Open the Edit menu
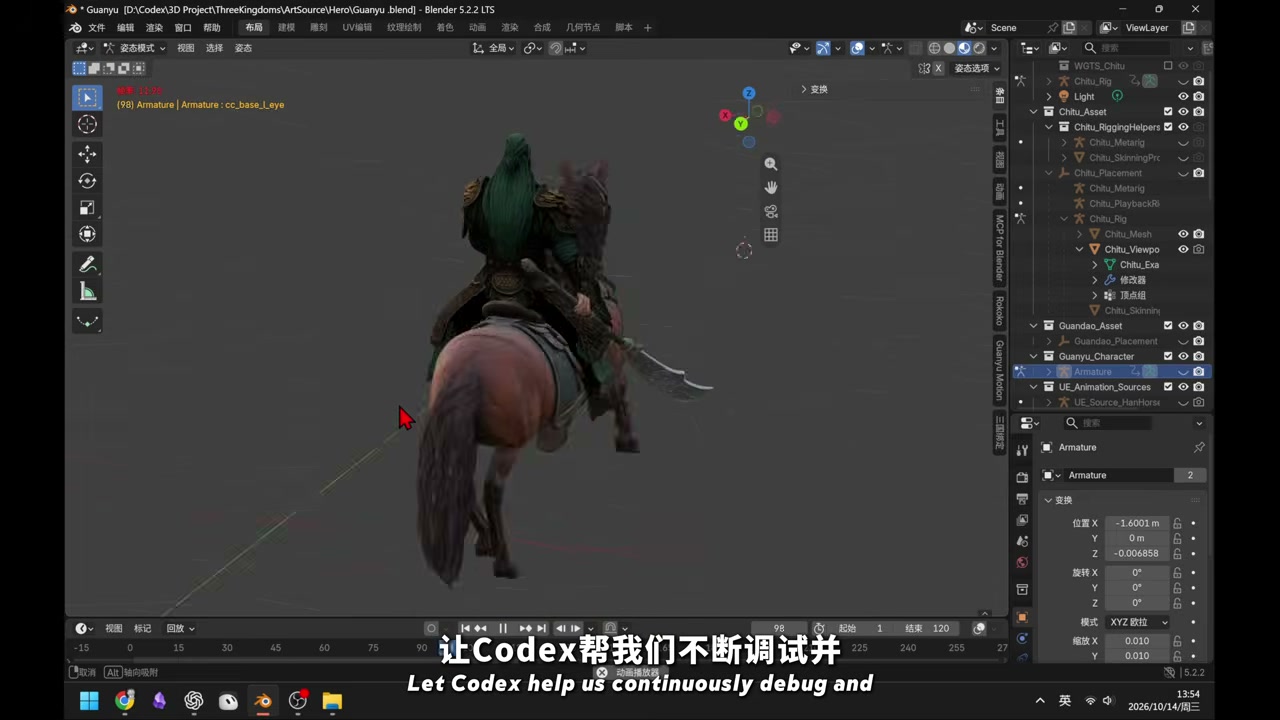 click(x=125, y=28)
